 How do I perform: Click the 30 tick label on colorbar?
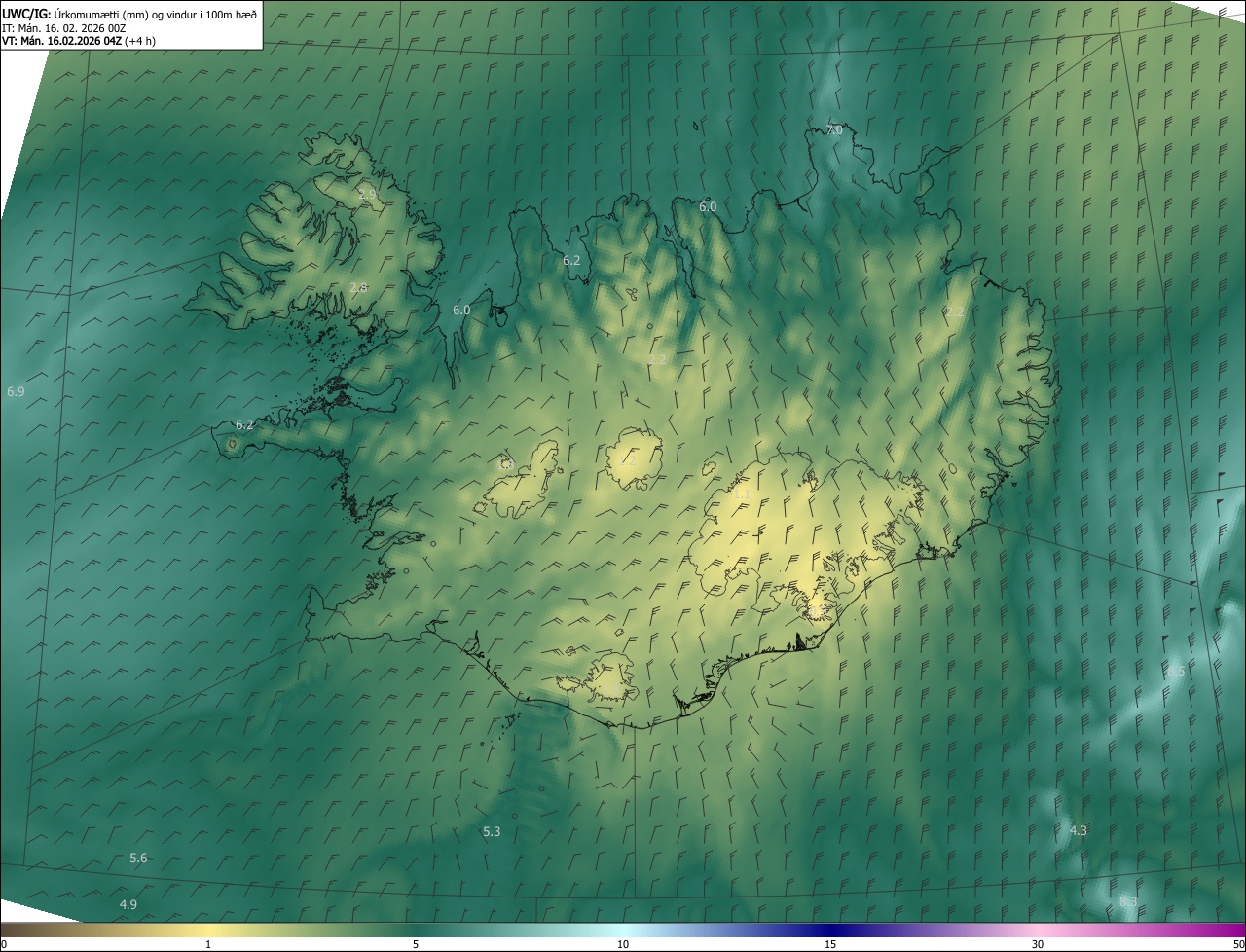[1038, 944]
